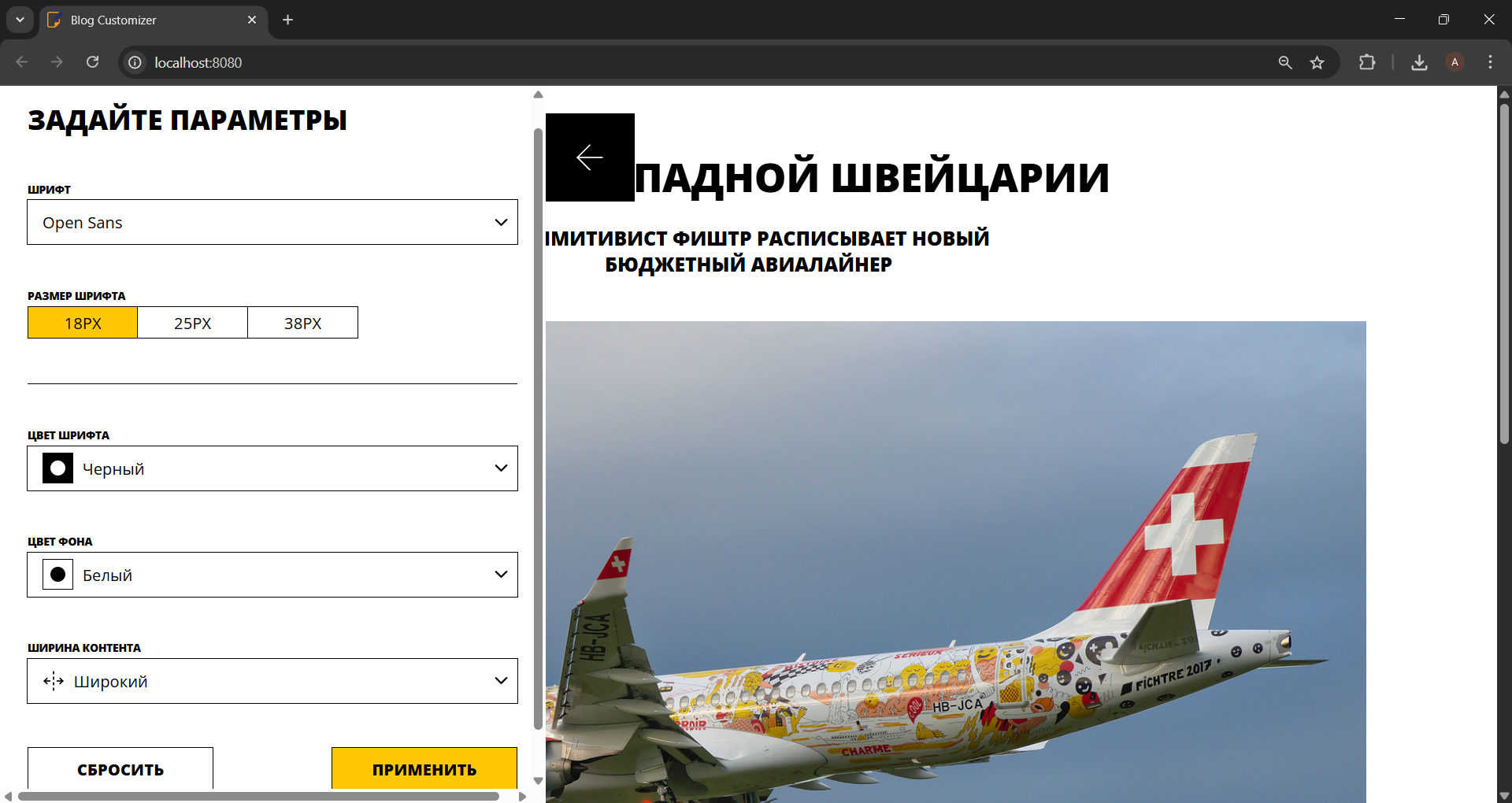The height and width of the screenshot is (803, 1512).
Task: Open the font color dropdown showing Черный
Action: (272, 468)
